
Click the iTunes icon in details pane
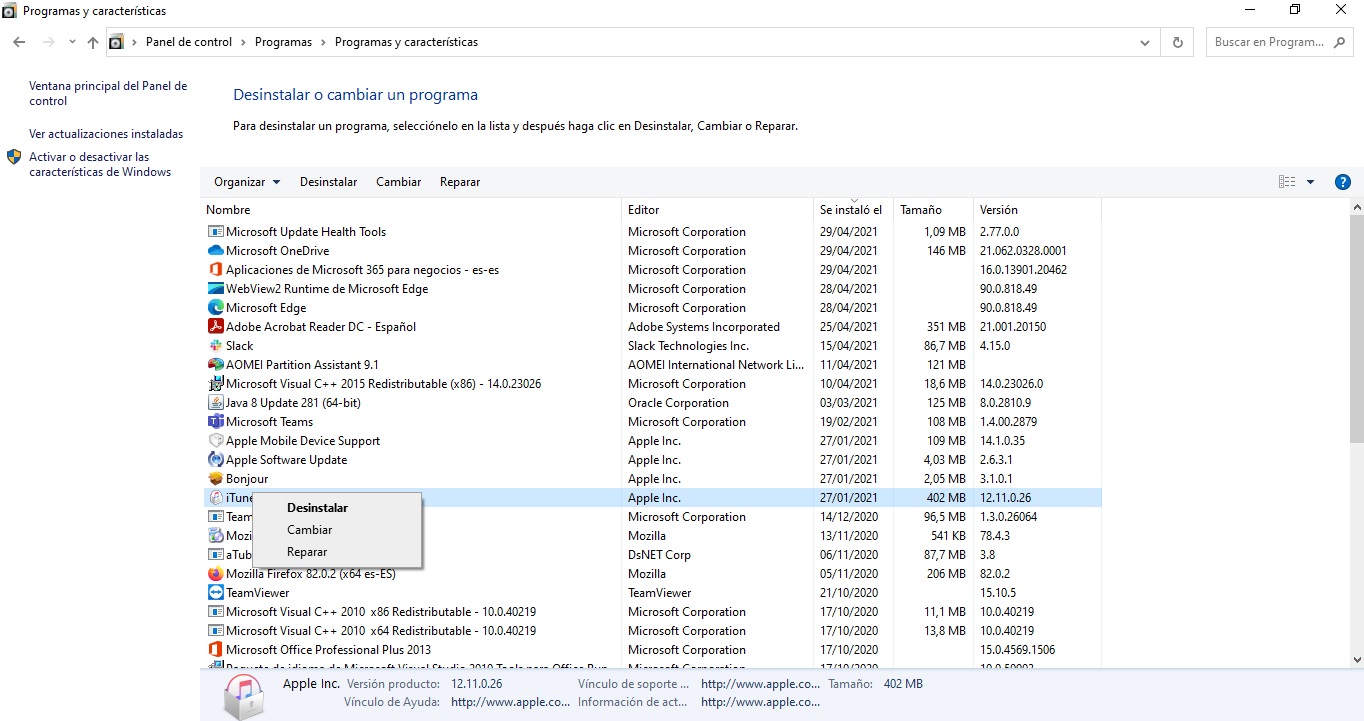click(243, 696)
